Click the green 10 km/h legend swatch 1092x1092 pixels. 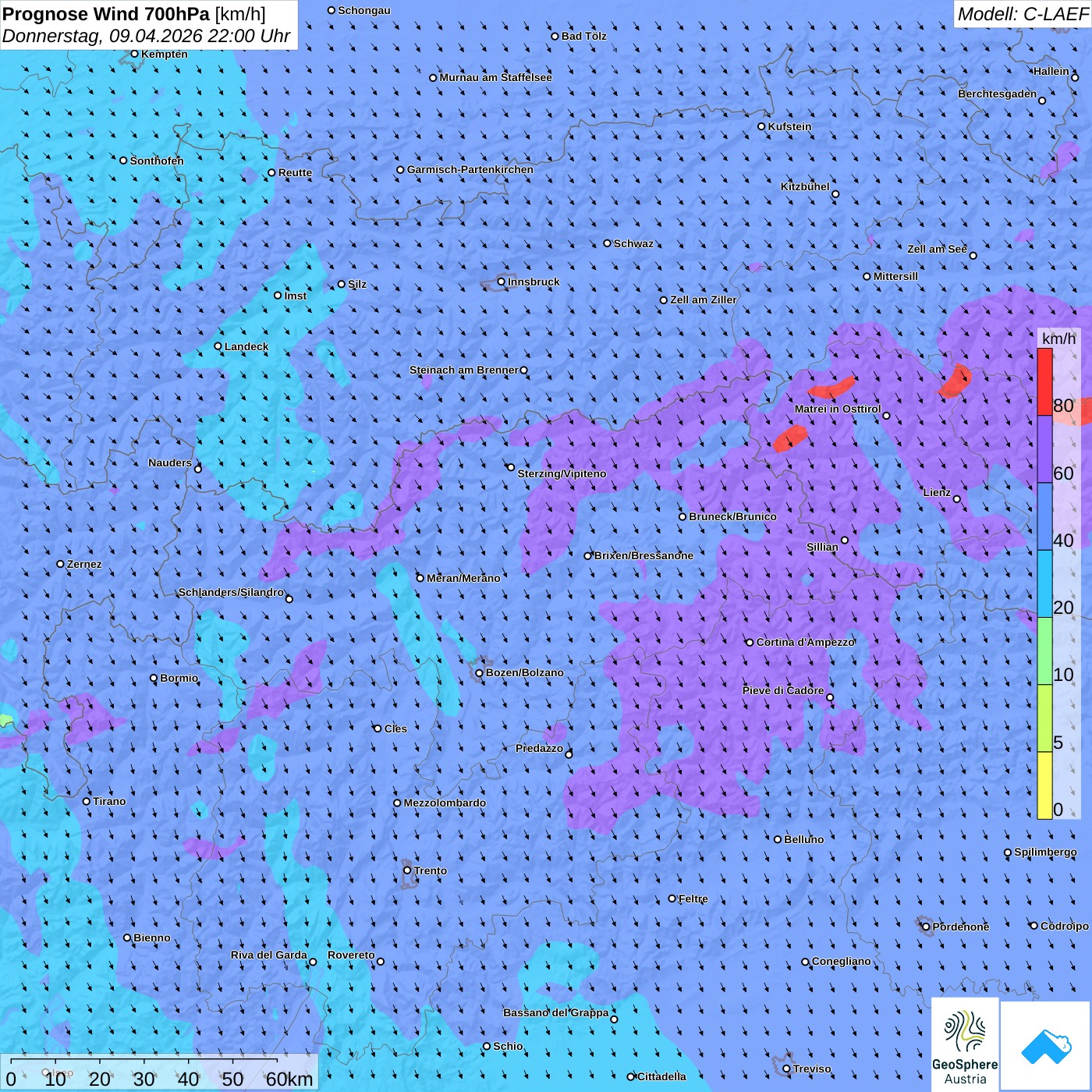point(1044,651)
